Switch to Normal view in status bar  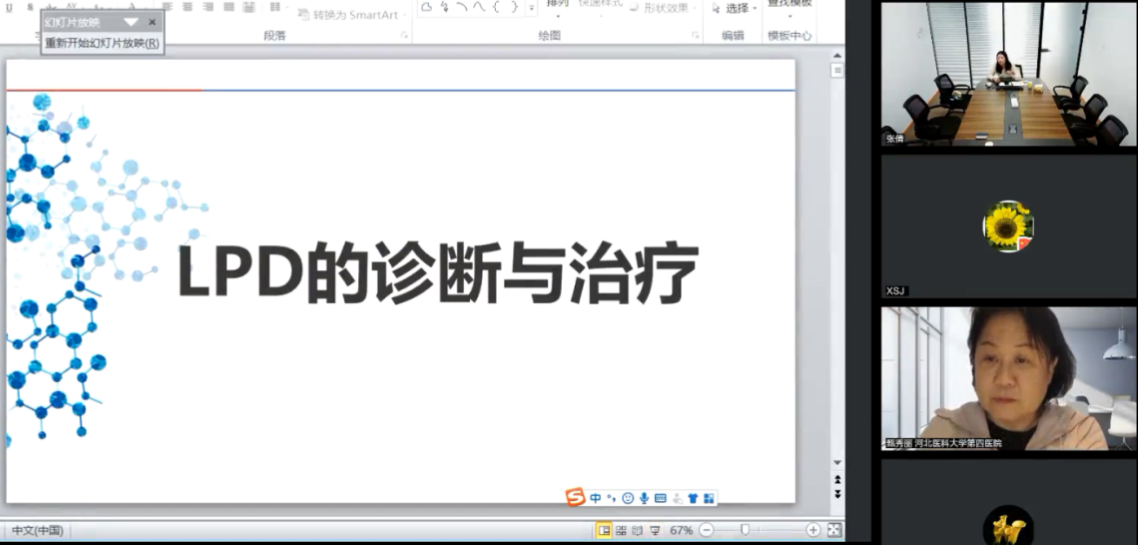[x=604, y=530]
